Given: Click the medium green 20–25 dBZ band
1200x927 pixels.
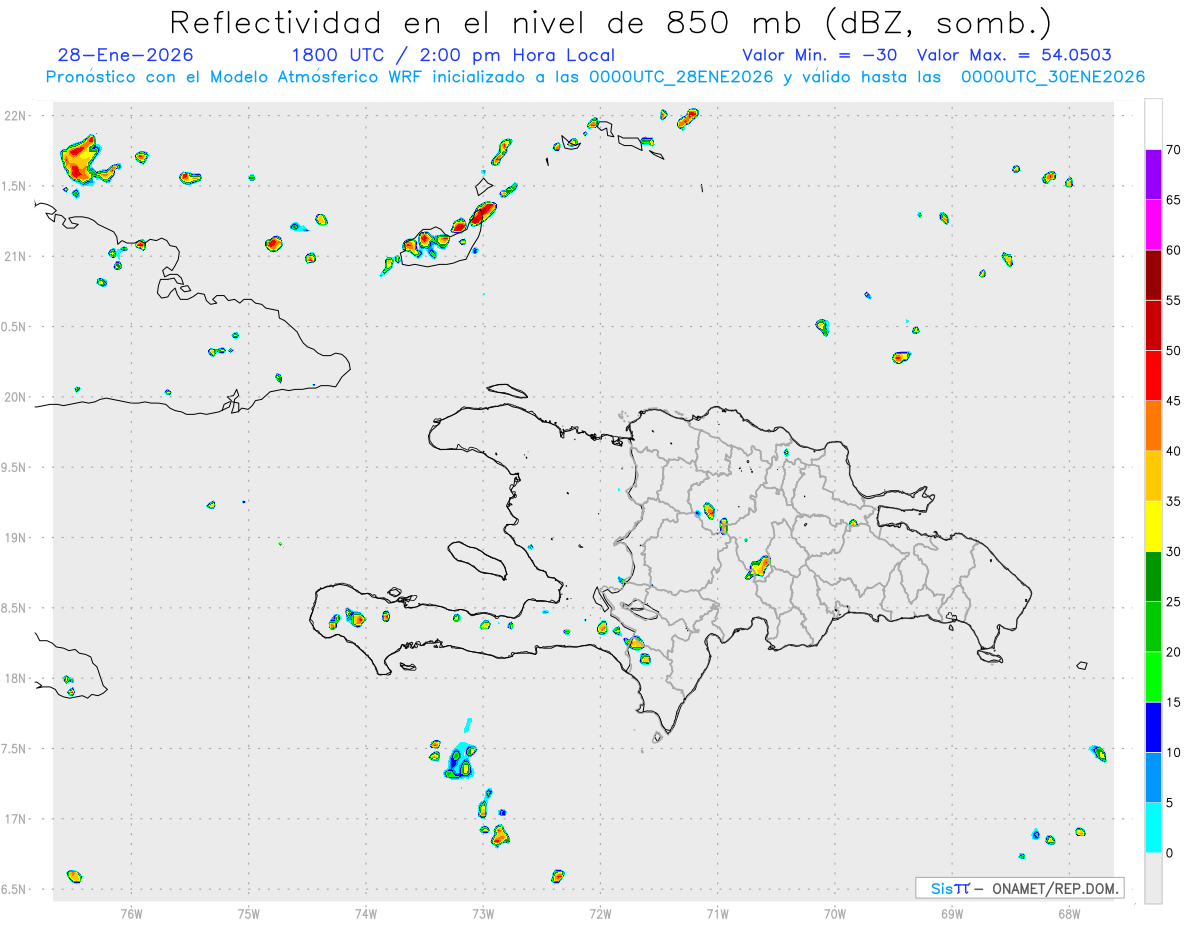Looking at the screenshot, I should [1153, 627].
